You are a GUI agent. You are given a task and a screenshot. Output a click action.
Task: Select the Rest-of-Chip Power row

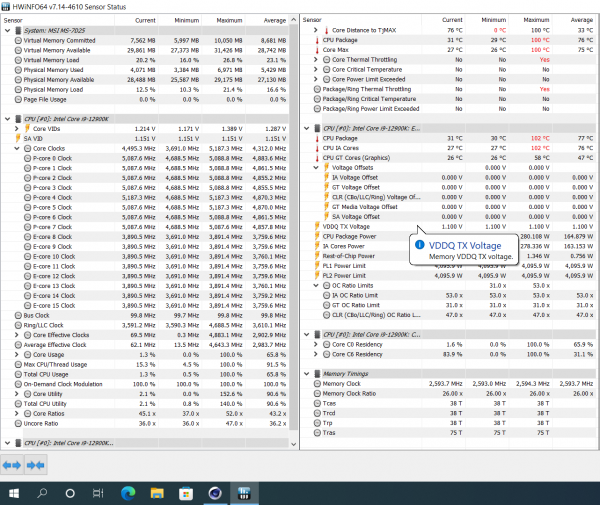(448, 256)
